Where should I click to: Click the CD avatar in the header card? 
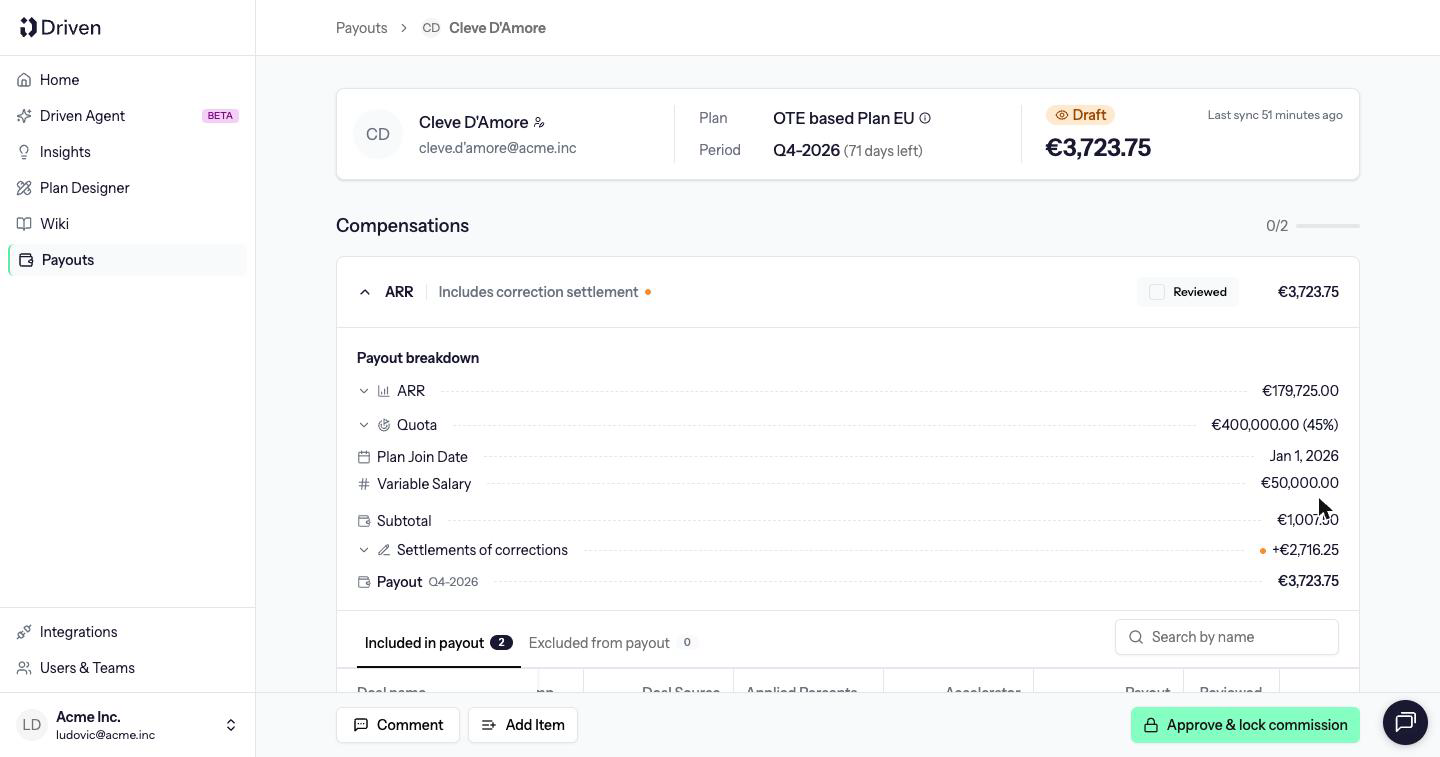click(378, 134)
